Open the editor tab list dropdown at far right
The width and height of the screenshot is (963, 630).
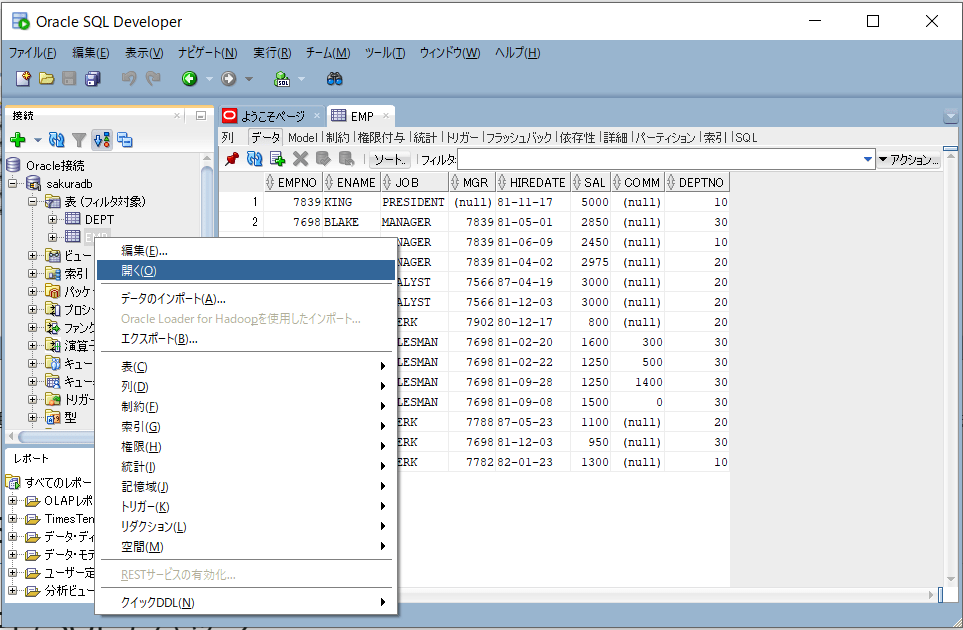pos(951,116)
